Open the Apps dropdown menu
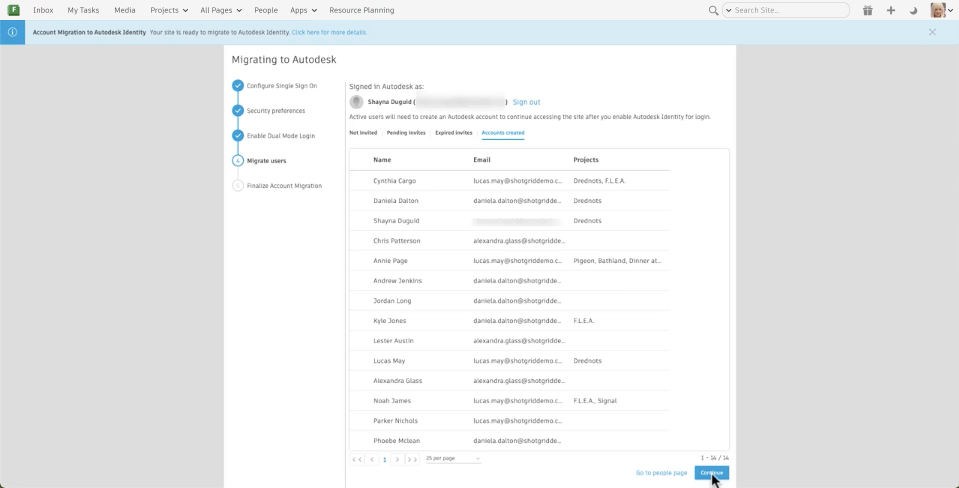 tap(303, 10)
